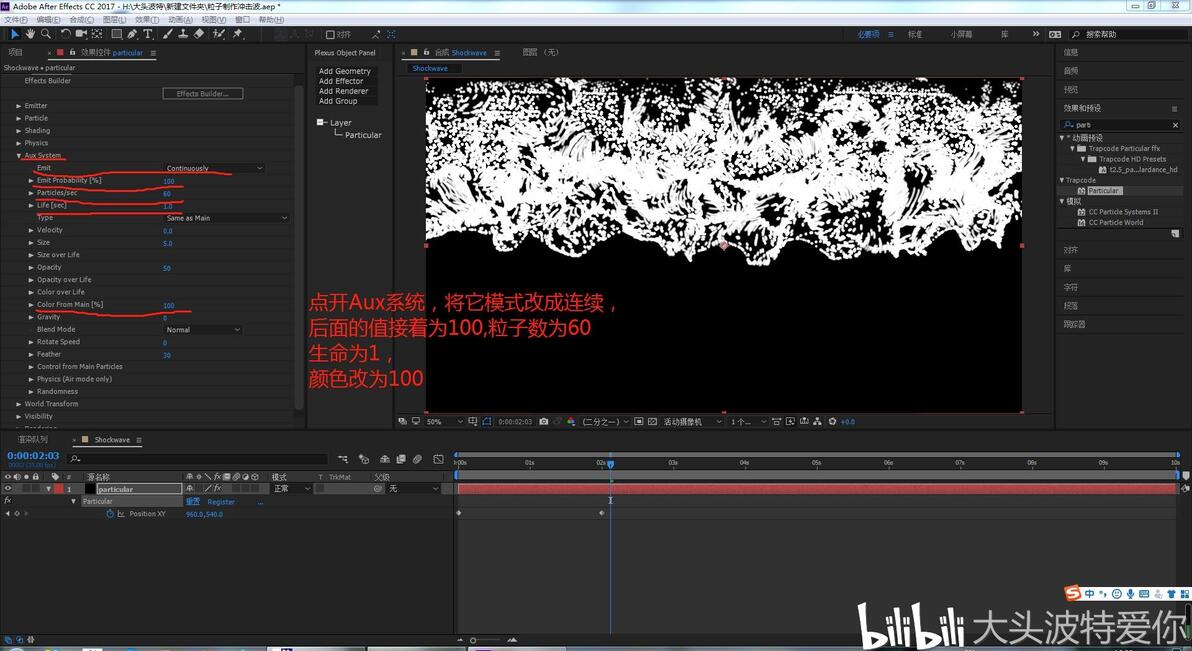This screenshot has height=651, width=1192.
Task: Switch to the 项目 panel tab
Action: click(15, 52)
